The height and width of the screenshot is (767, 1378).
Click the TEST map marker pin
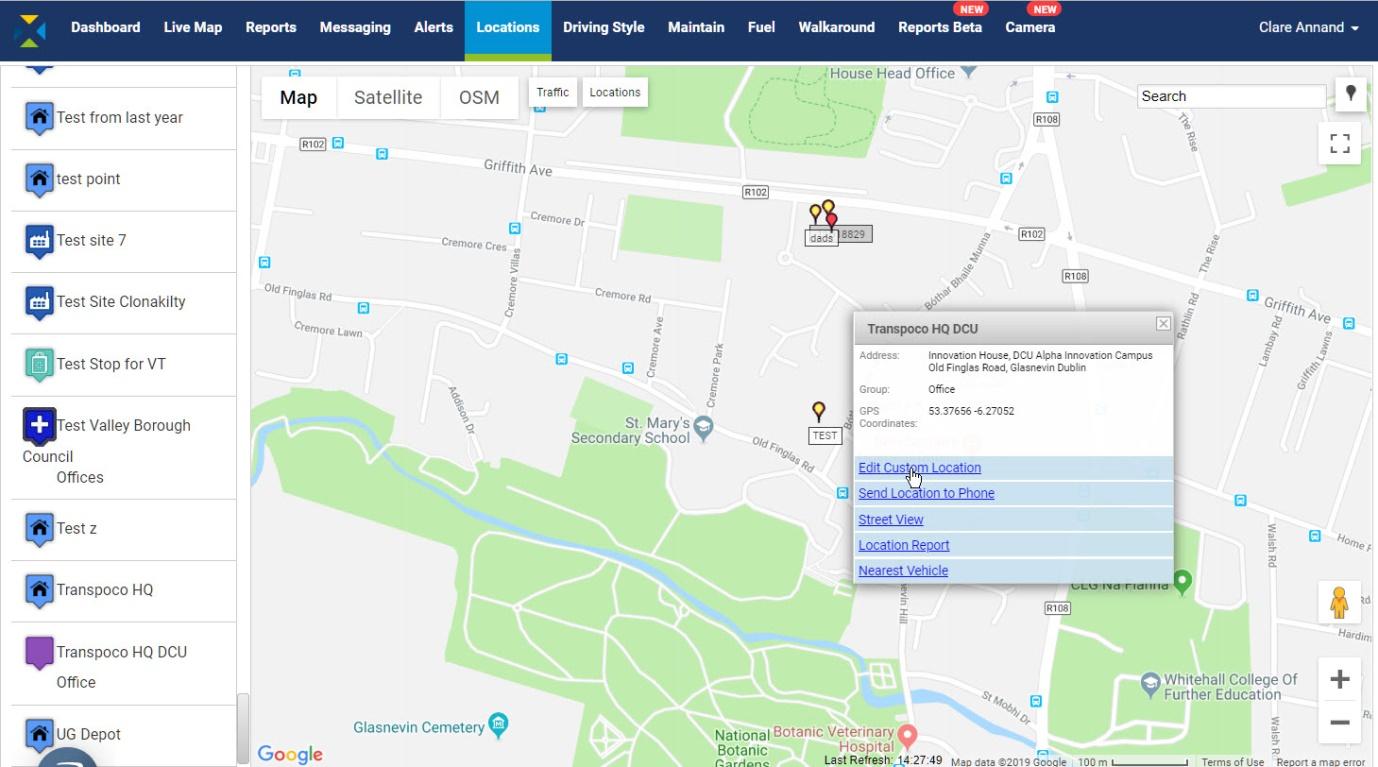pos(819,411)
